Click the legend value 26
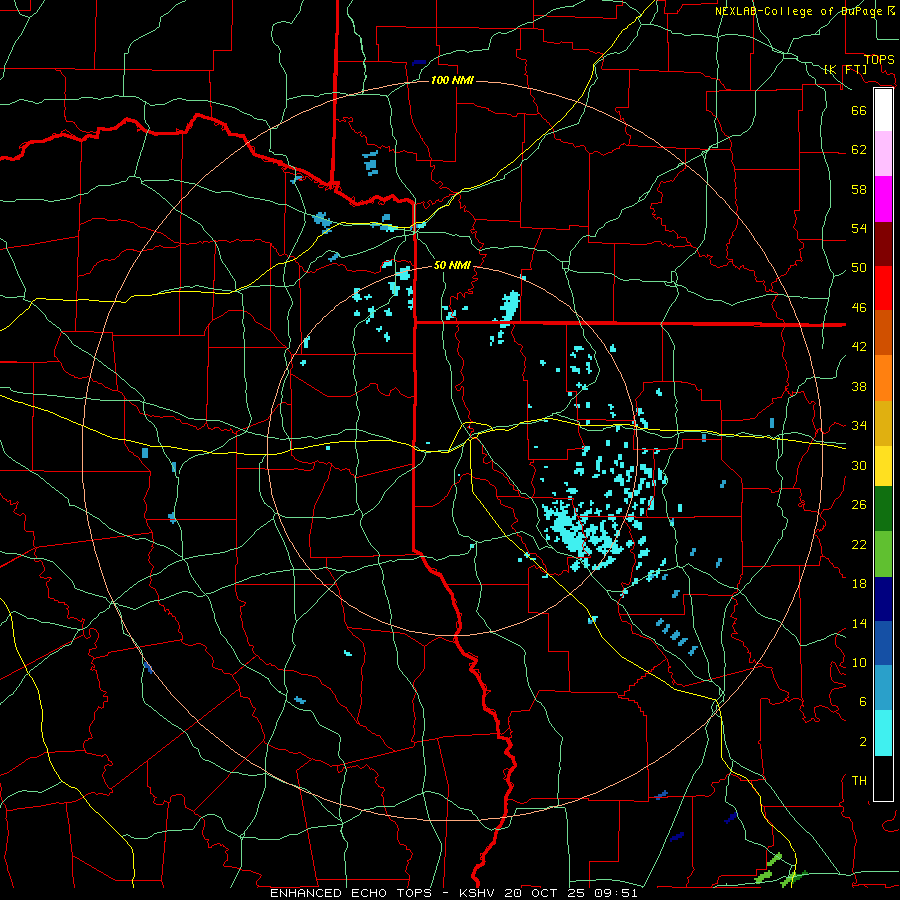This screenshot has height=900, width=900. 859,505
